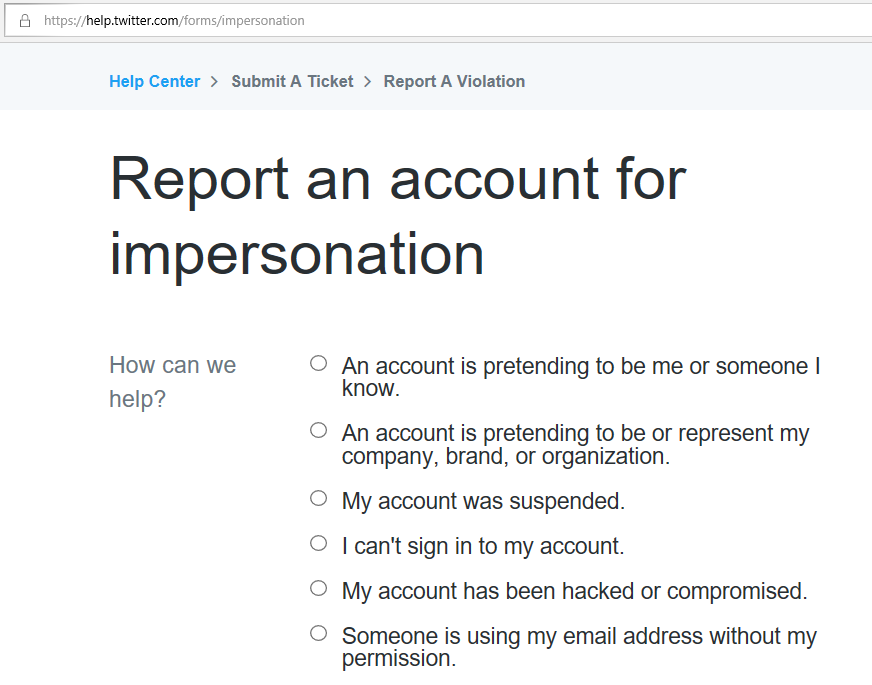Click the label text "My account was suspended."

(483, 500)
